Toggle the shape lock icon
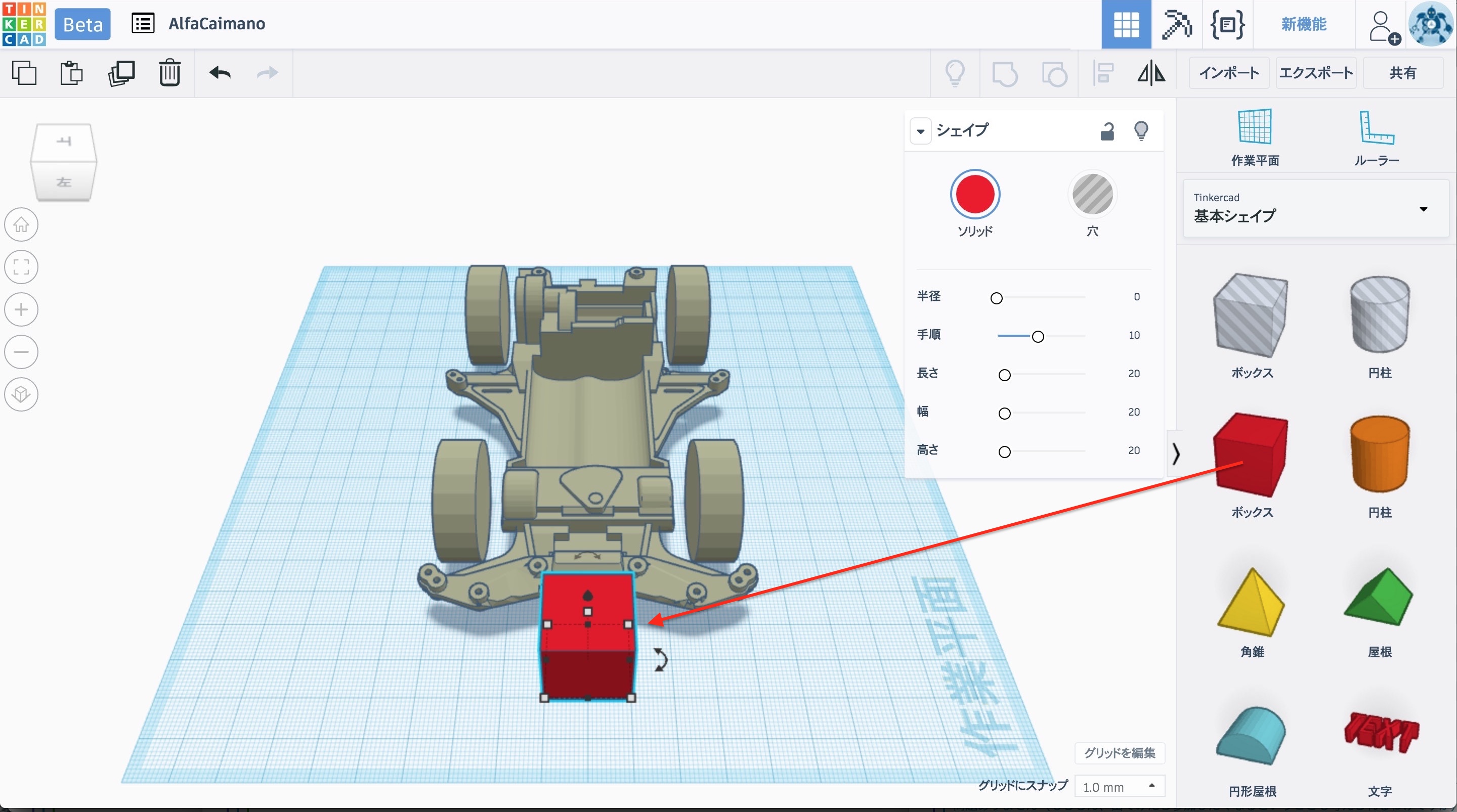Image resolution: width=1457 pixels, height=812 pixels. click(1107, 131)
